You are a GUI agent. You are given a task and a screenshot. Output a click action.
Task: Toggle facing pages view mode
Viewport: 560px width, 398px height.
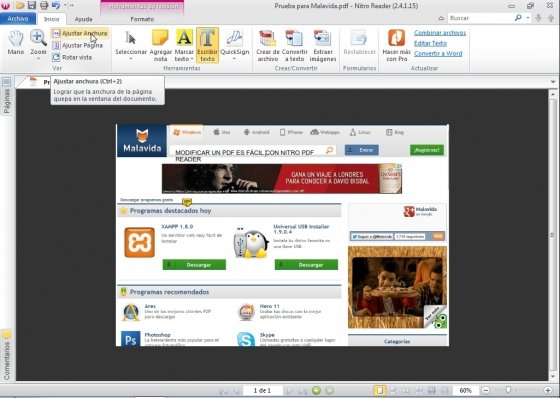coord(406,390)
